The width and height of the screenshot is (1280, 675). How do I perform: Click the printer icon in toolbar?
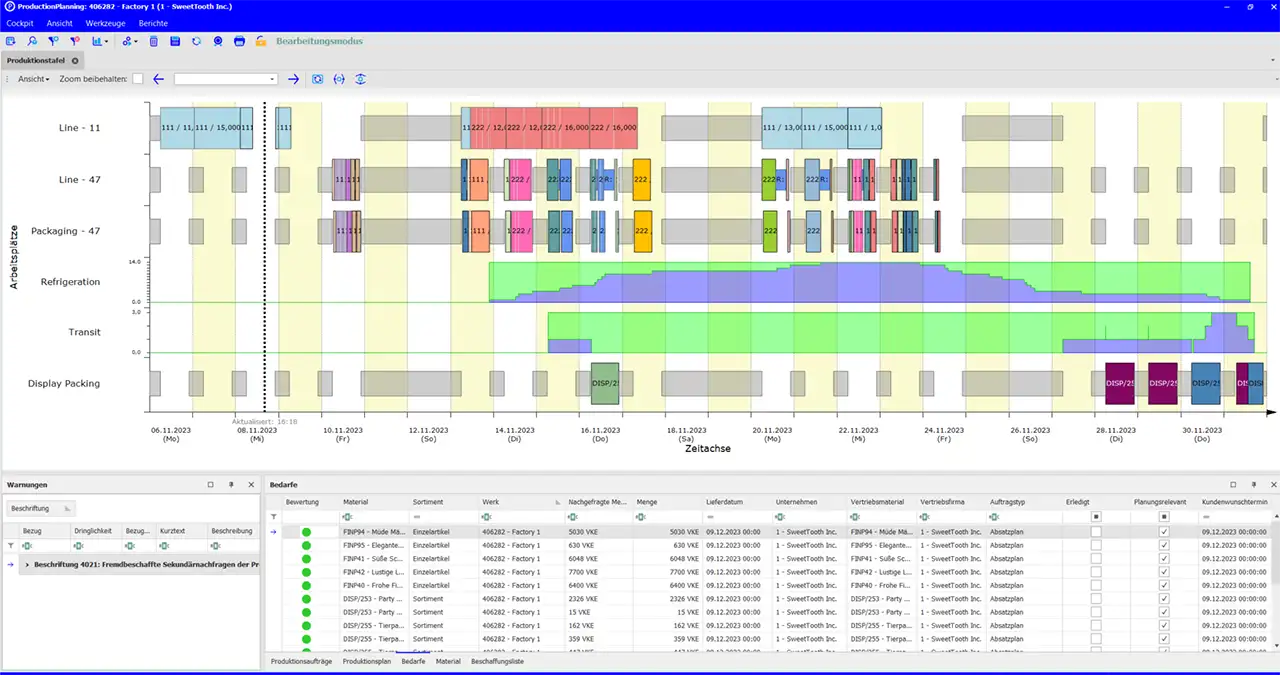(239, 41)
